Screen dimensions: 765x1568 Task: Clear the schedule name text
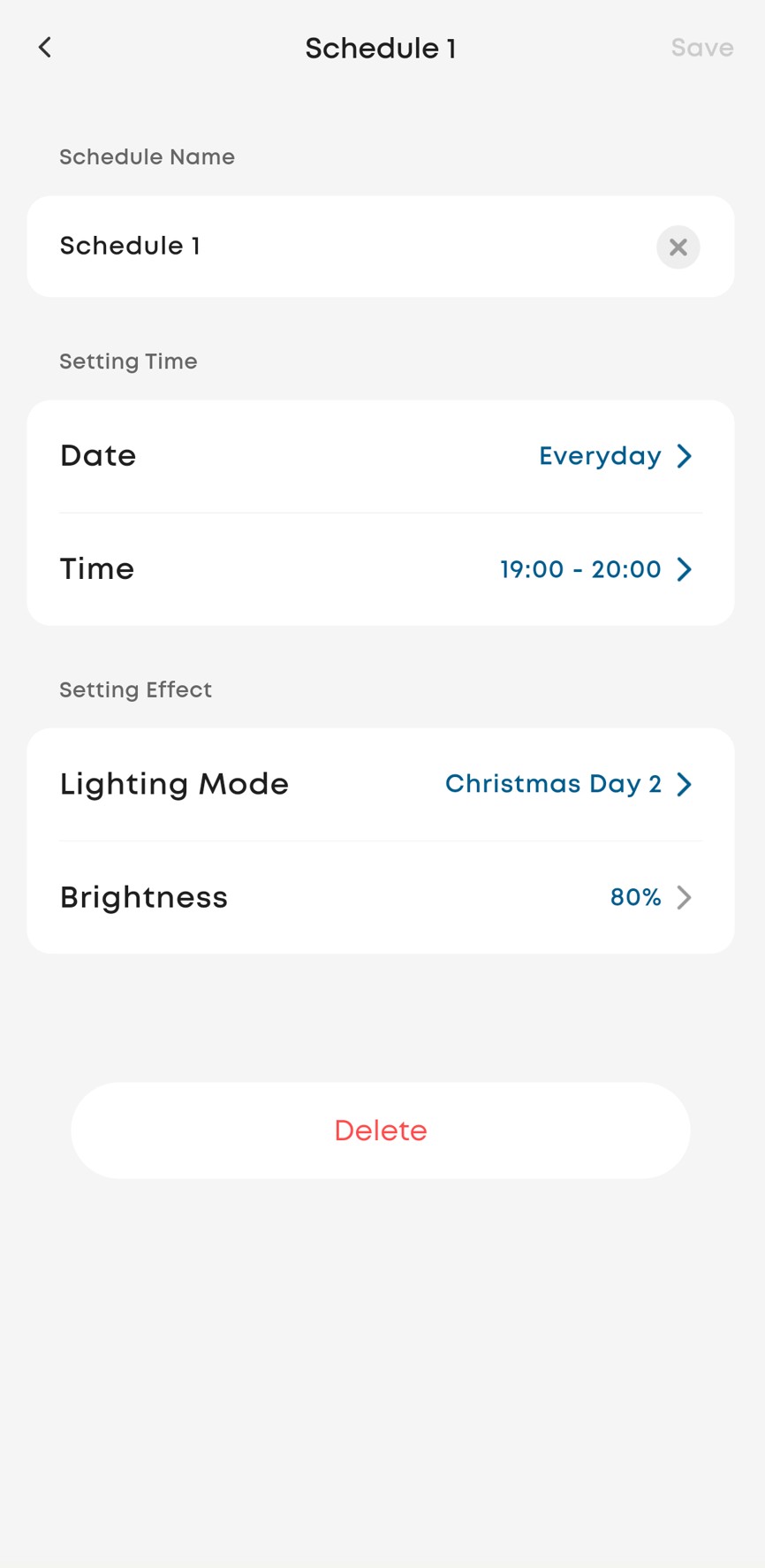click(x=678, y=247)
